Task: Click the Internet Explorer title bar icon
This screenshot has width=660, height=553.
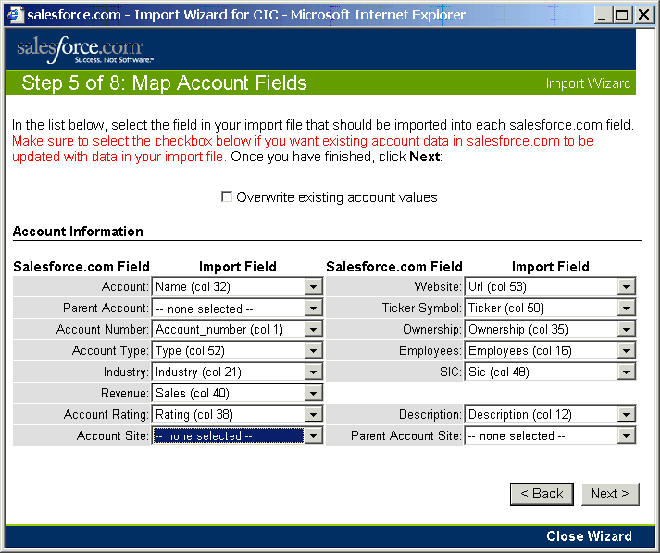Action: pyautogui.click(x=15, y=15)
